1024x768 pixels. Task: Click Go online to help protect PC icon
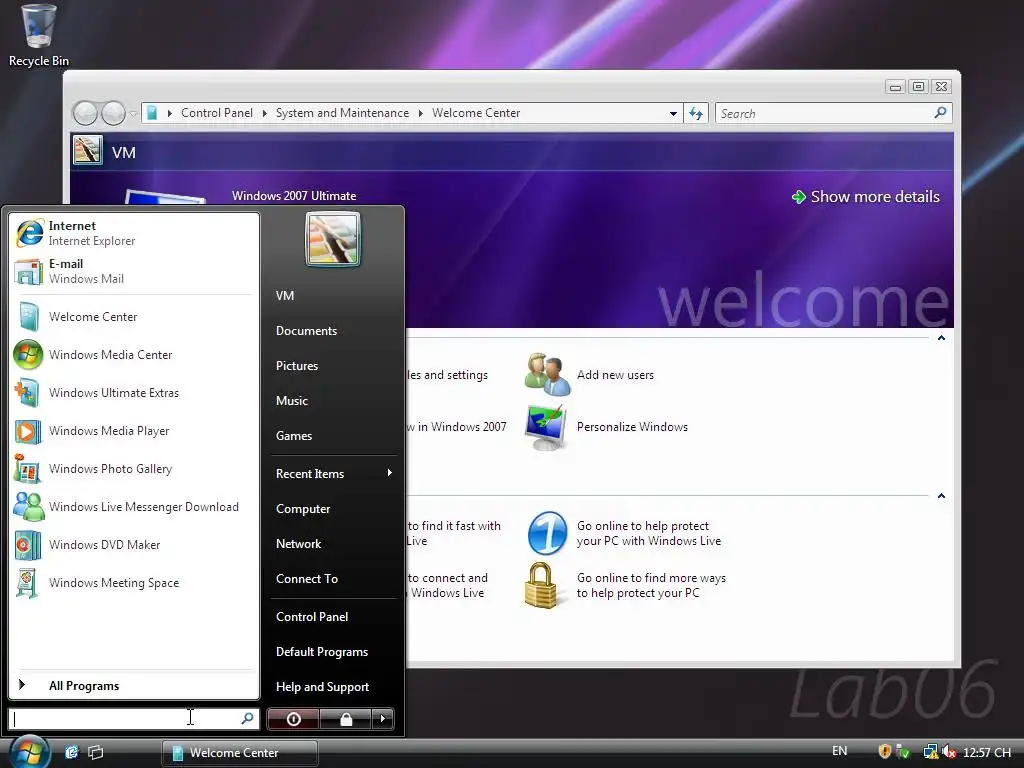[x=547, y=533]
